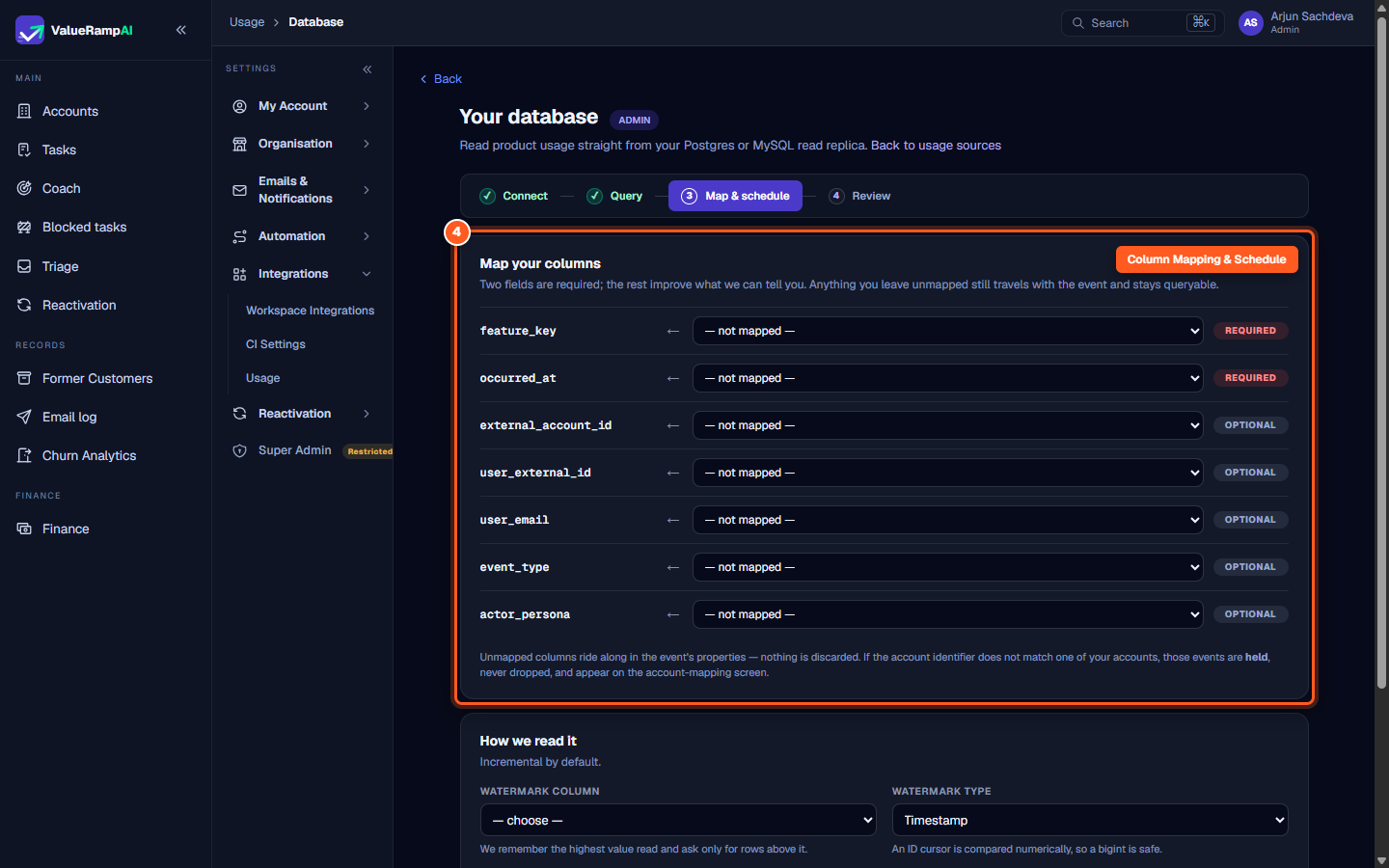Image resolution: width=1389 pixels, height=868 pixels.
Task: Click the Column Mapping & Schedule button
Action: [1207, 259]
